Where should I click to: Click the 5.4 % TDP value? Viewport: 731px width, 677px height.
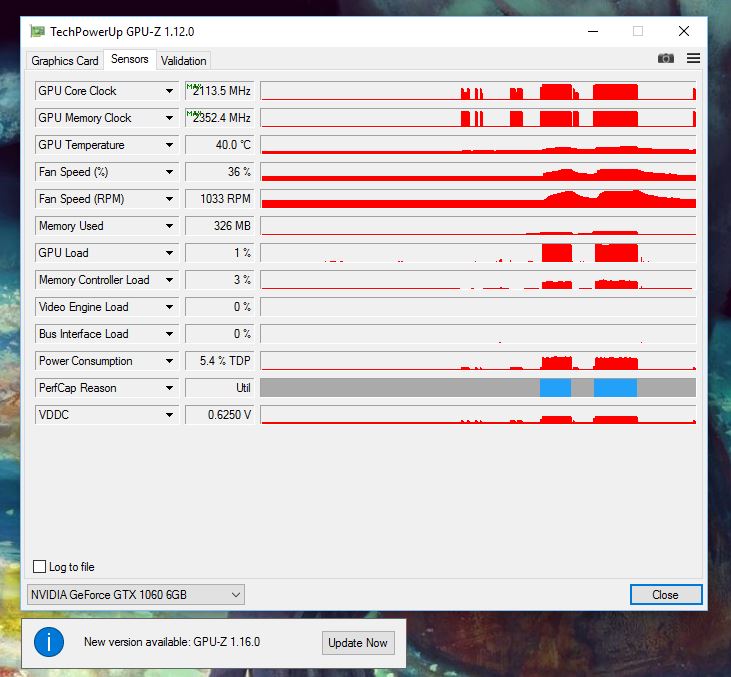click(x=220, y=361)
